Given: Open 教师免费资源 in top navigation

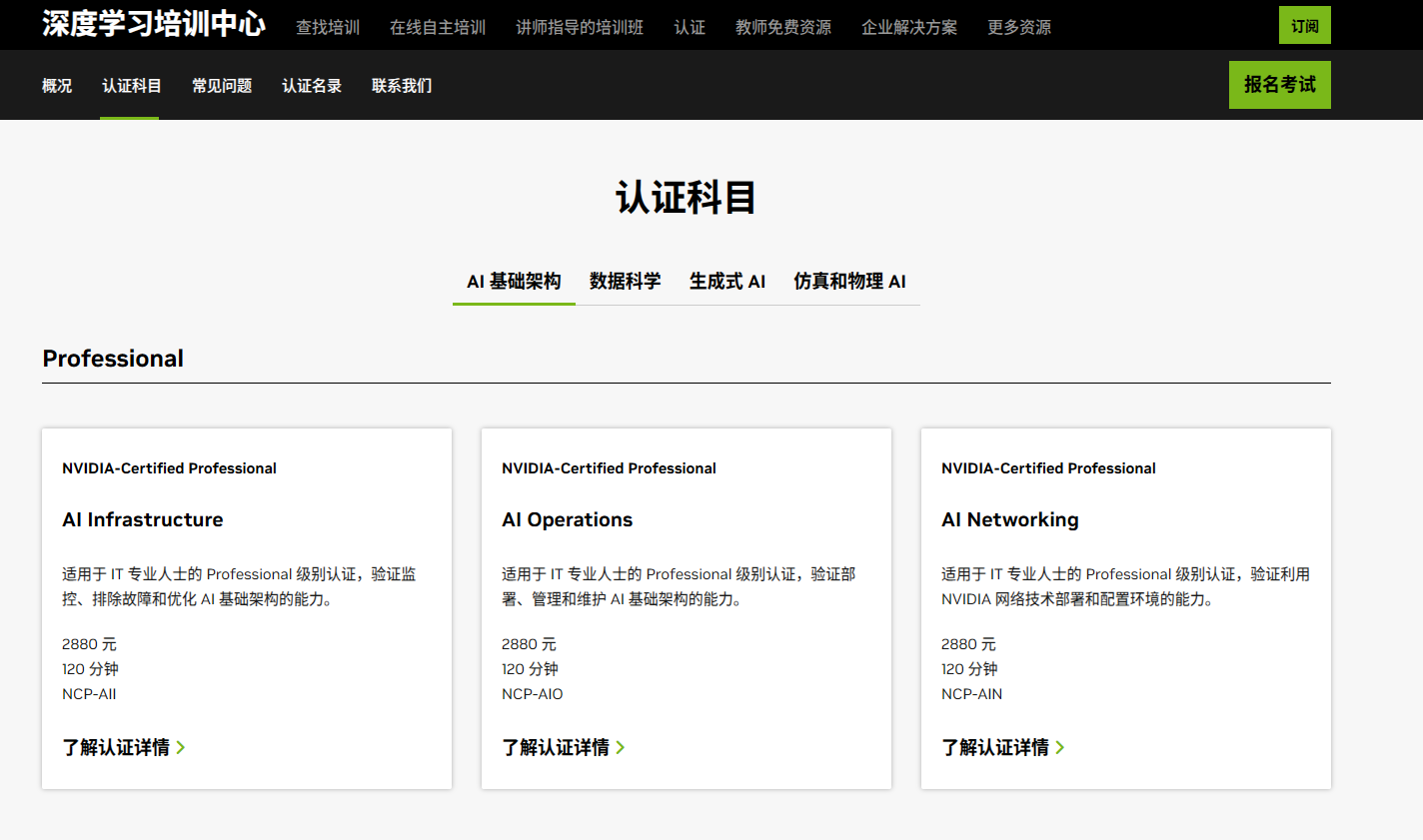Looking at the screenshot, I should [x=783, y=27].
